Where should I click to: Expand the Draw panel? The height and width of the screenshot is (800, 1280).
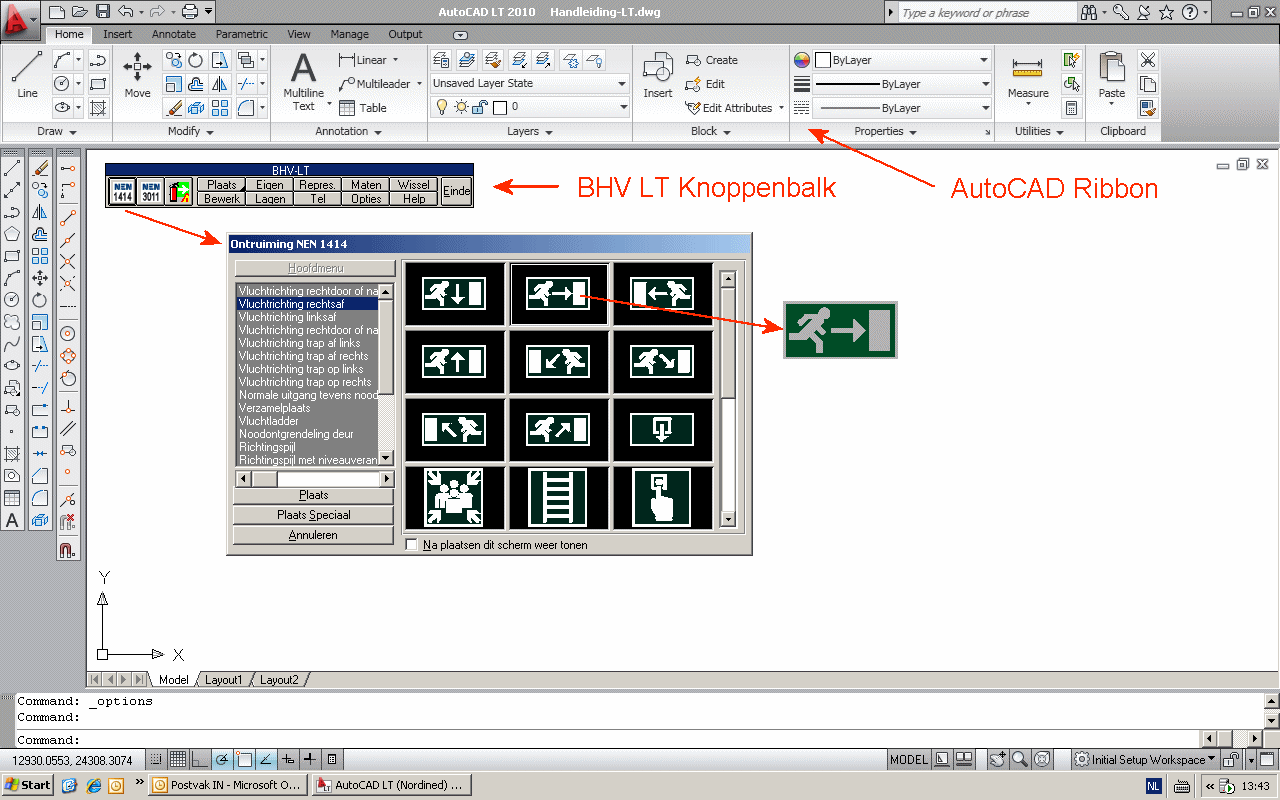(57, 131)
